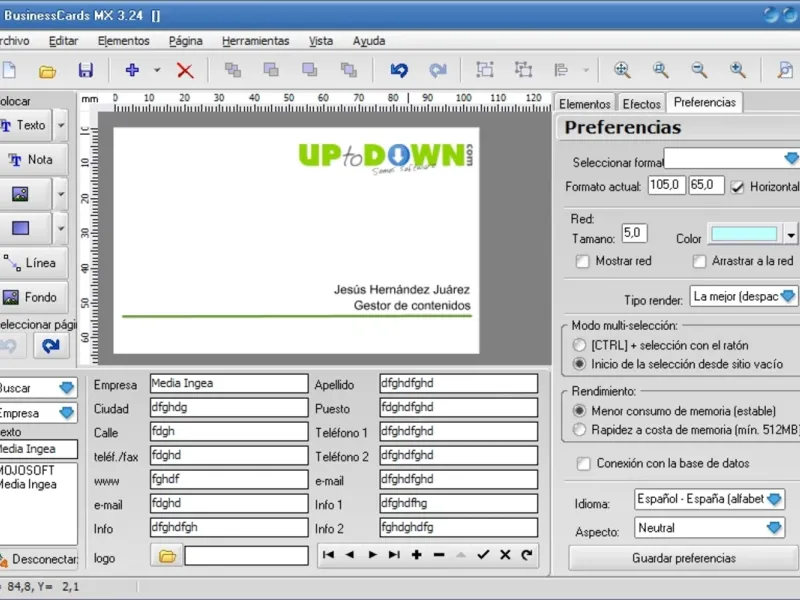The height and width of the screenshot is (600, 800).
Task: Open the Tipo render dropdown
Action: pyautogui.click(x=788, y=296)
